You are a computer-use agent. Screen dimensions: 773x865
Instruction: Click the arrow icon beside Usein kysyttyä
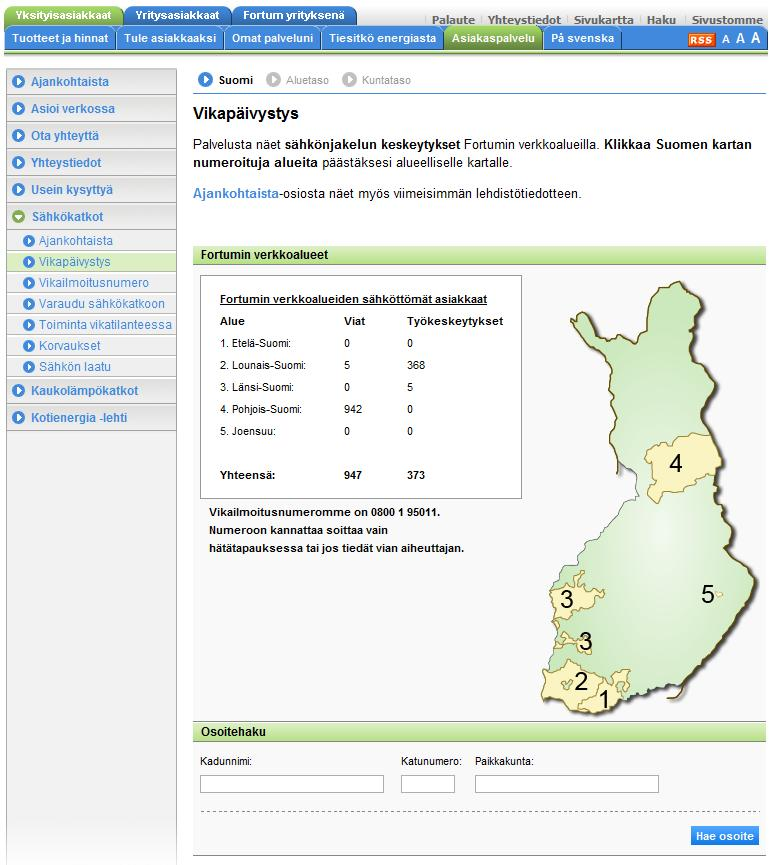pyautogui.click(x=18, y=190)
